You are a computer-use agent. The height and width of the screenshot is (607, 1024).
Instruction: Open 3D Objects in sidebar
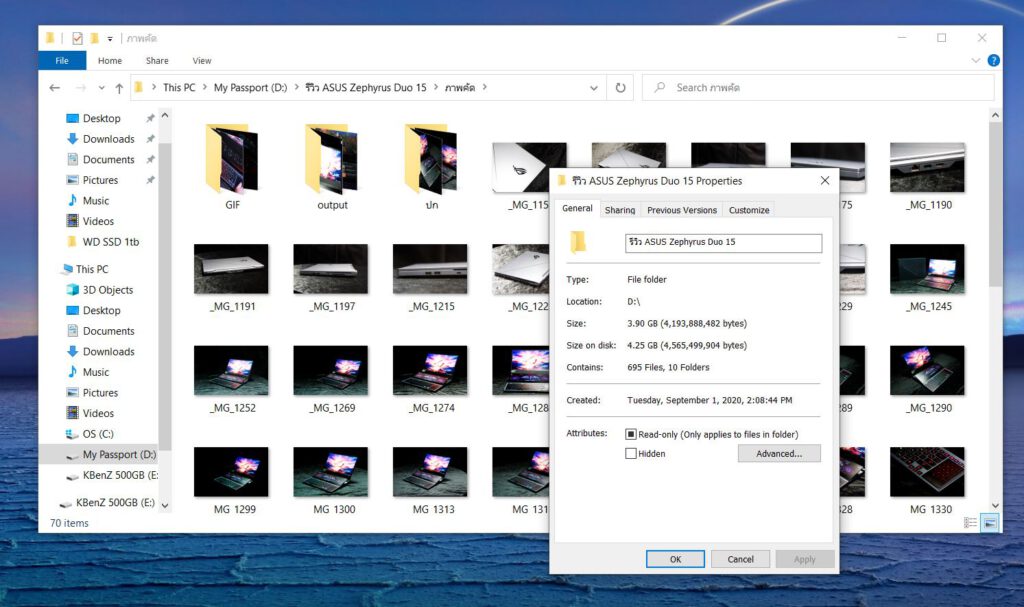pos(107,289)
